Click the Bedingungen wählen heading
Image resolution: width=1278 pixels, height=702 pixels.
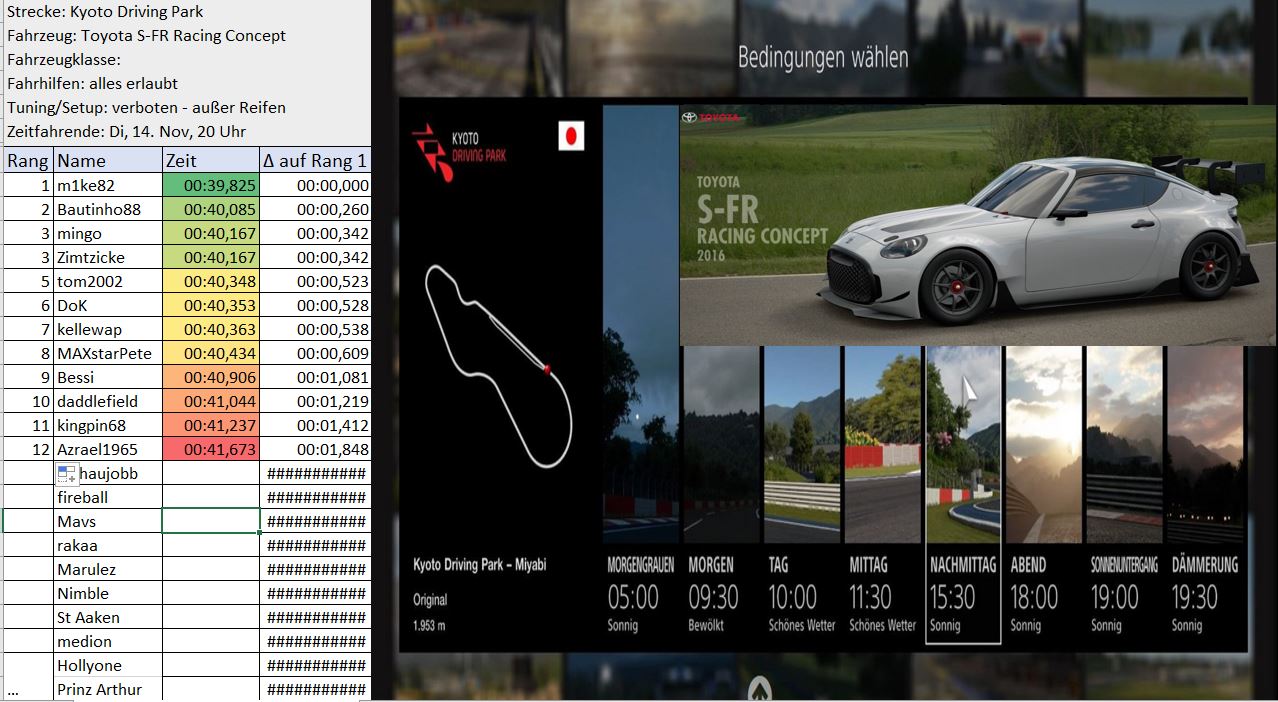coord(823,57)
